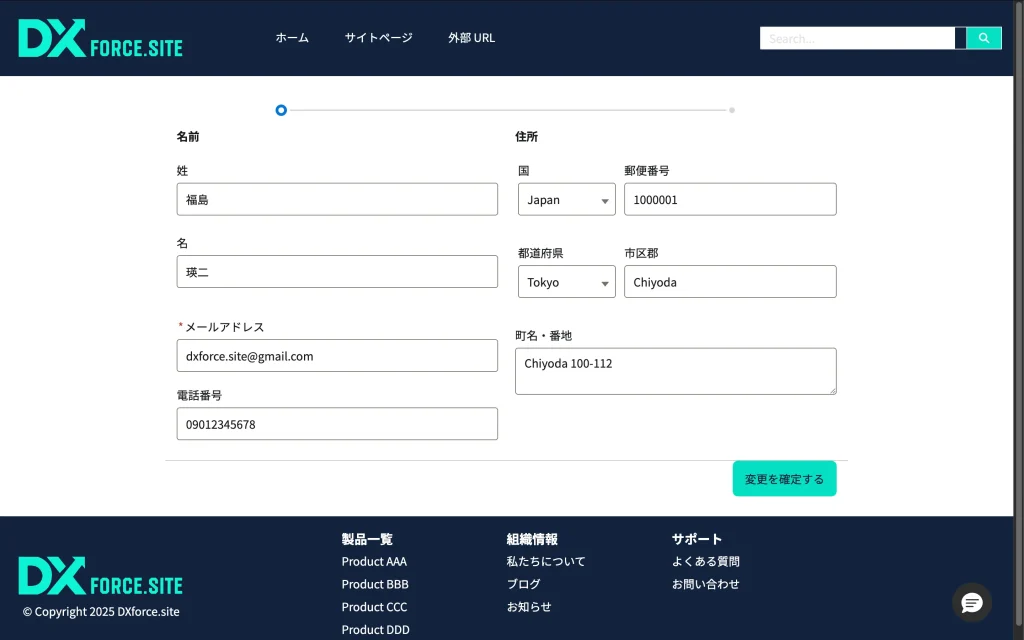Click the magnifying glass search button

[984, 38]
